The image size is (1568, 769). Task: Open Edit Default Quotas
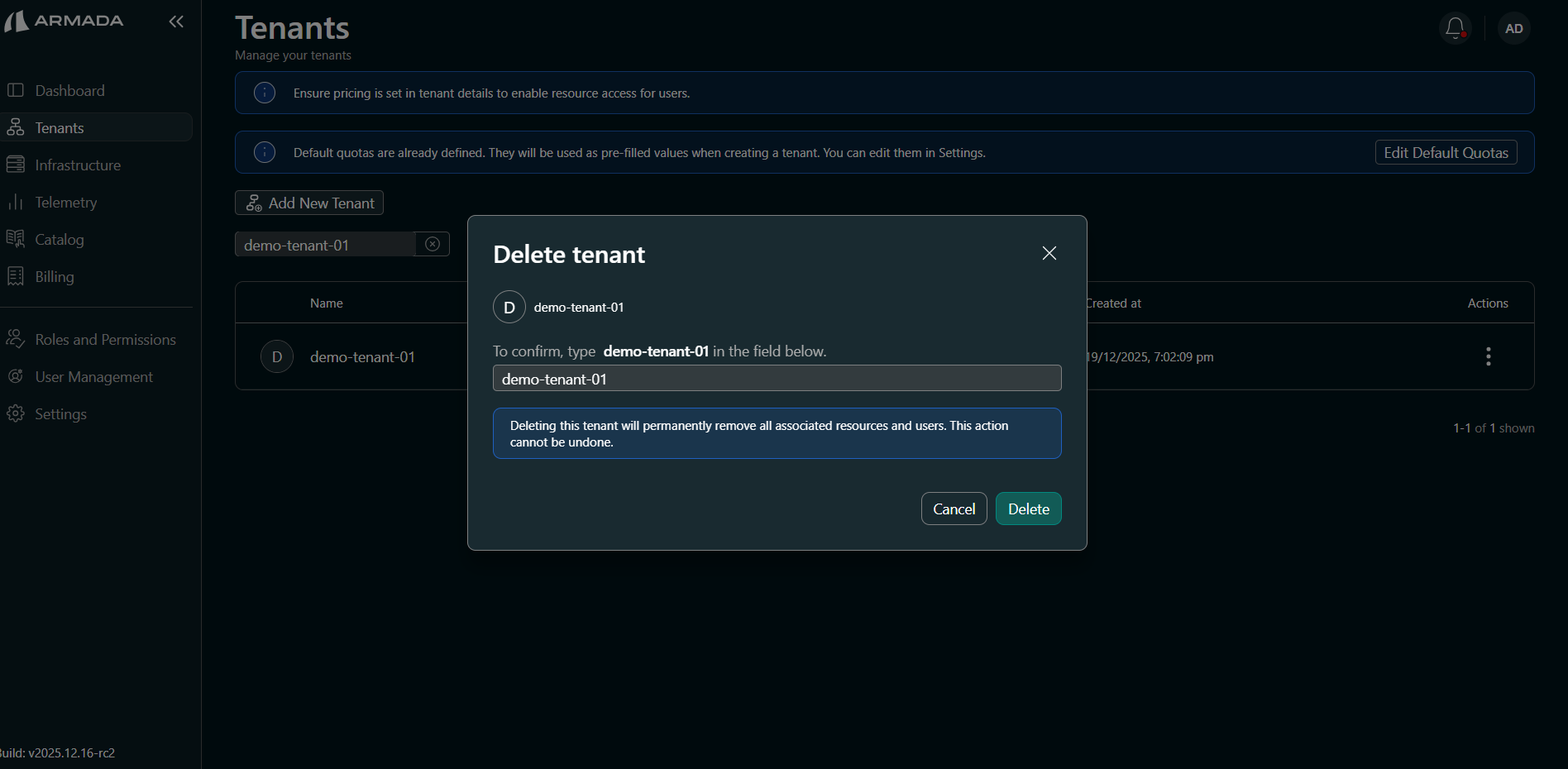pos(1445,152)
